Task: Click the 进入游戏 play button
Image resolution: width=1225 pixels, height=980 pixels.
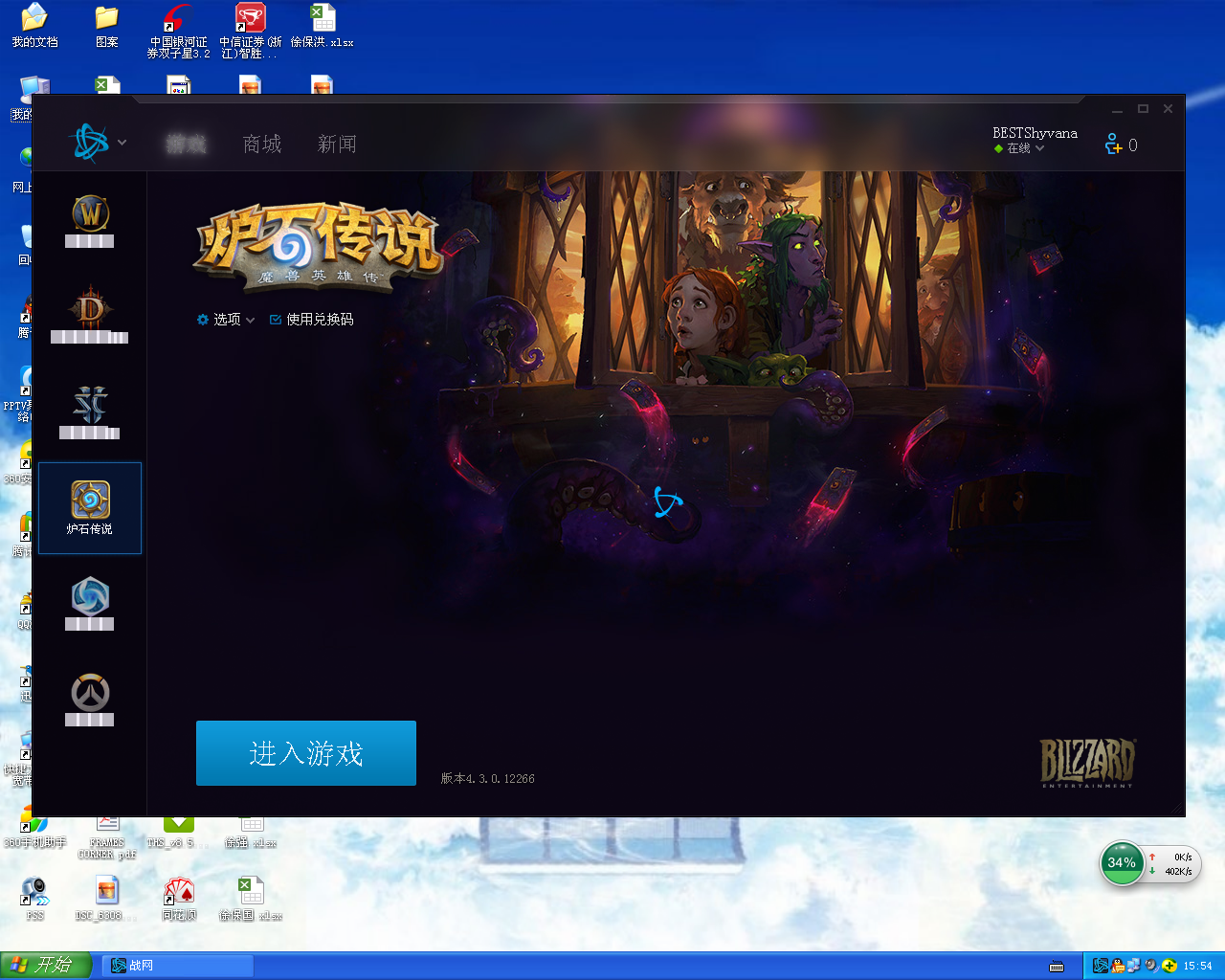Action: pos(306,753)
